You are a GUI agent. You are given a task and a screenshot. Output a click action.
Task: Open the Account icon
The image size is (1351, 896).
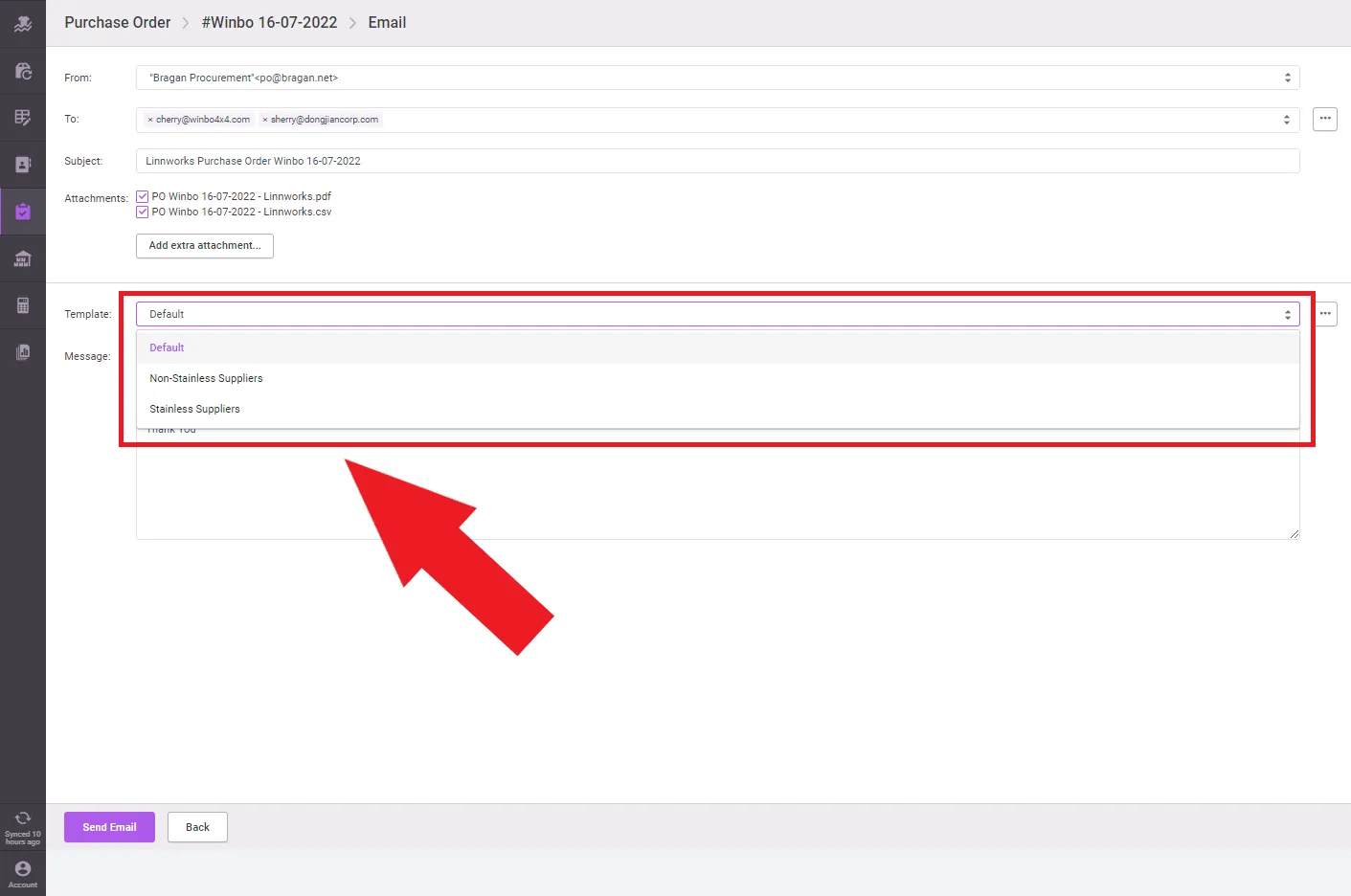23,868
